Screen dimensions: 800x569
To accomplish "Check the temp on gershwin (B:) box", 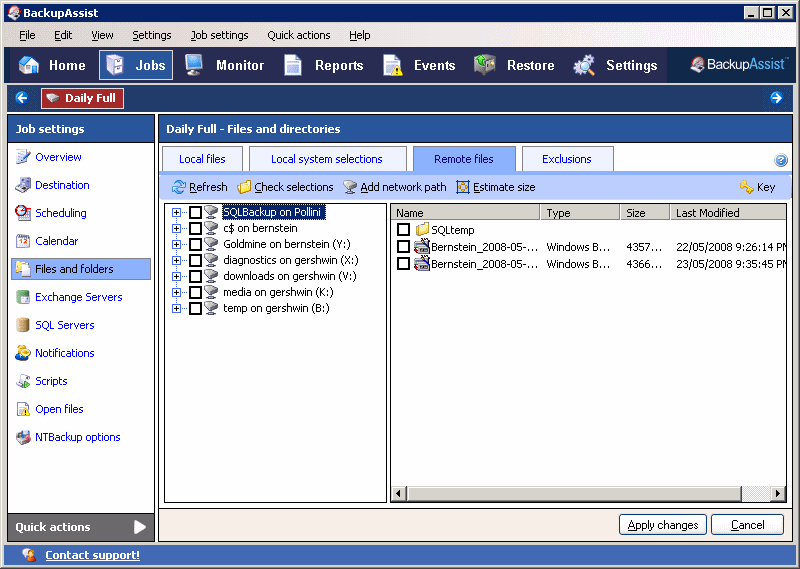I will (195, 308).
